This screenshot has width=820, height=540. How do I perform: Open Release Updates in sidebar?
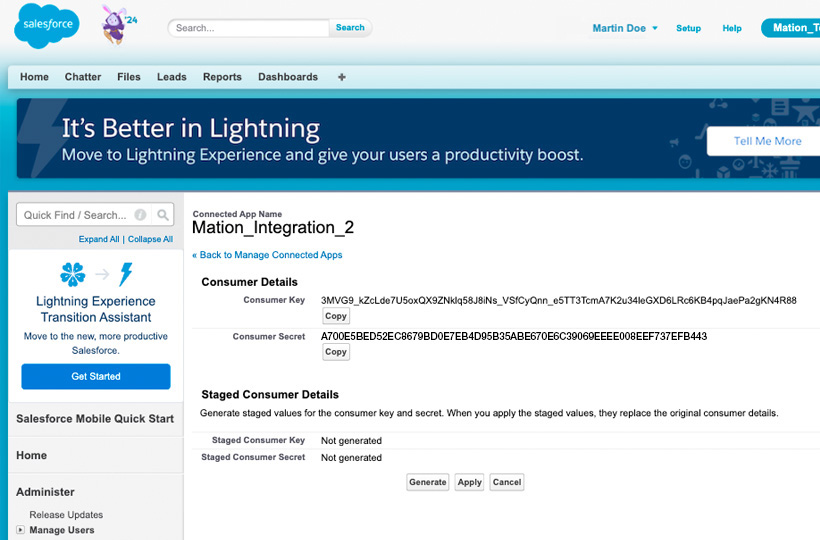[x=66, y=514]
